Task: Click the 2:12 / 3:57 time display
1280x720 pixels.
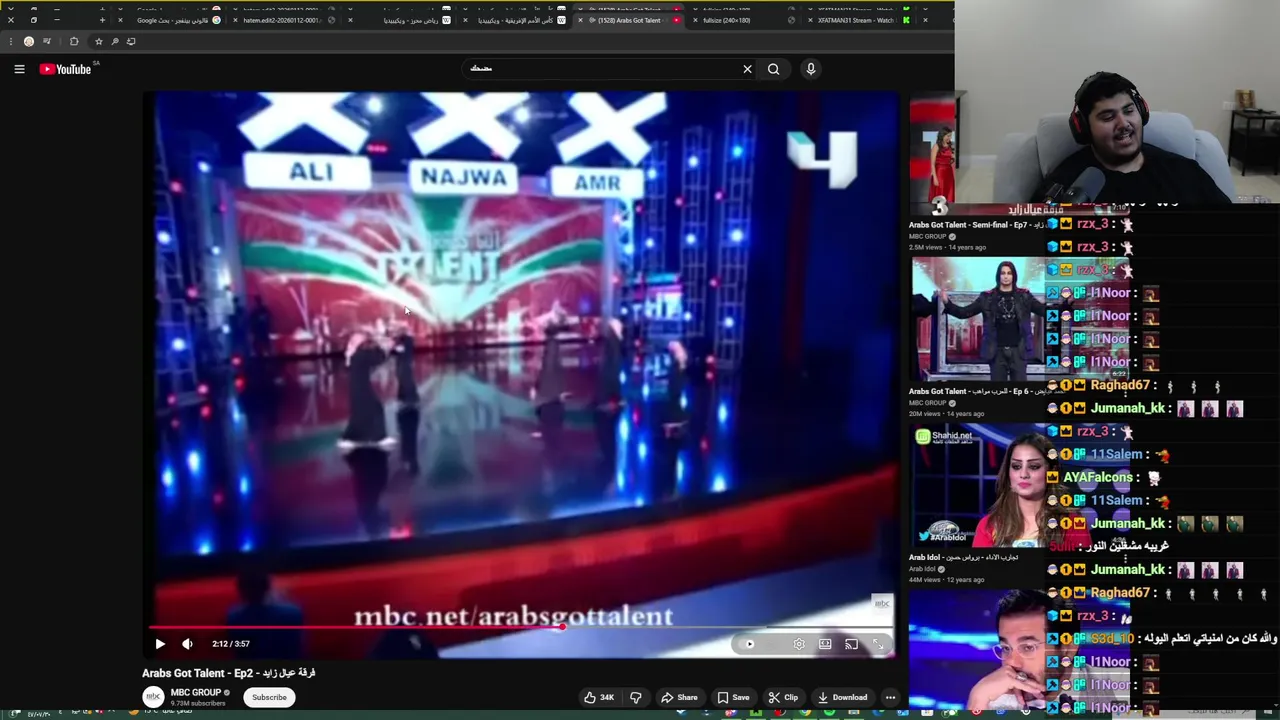Action: (x=231, y=644)
